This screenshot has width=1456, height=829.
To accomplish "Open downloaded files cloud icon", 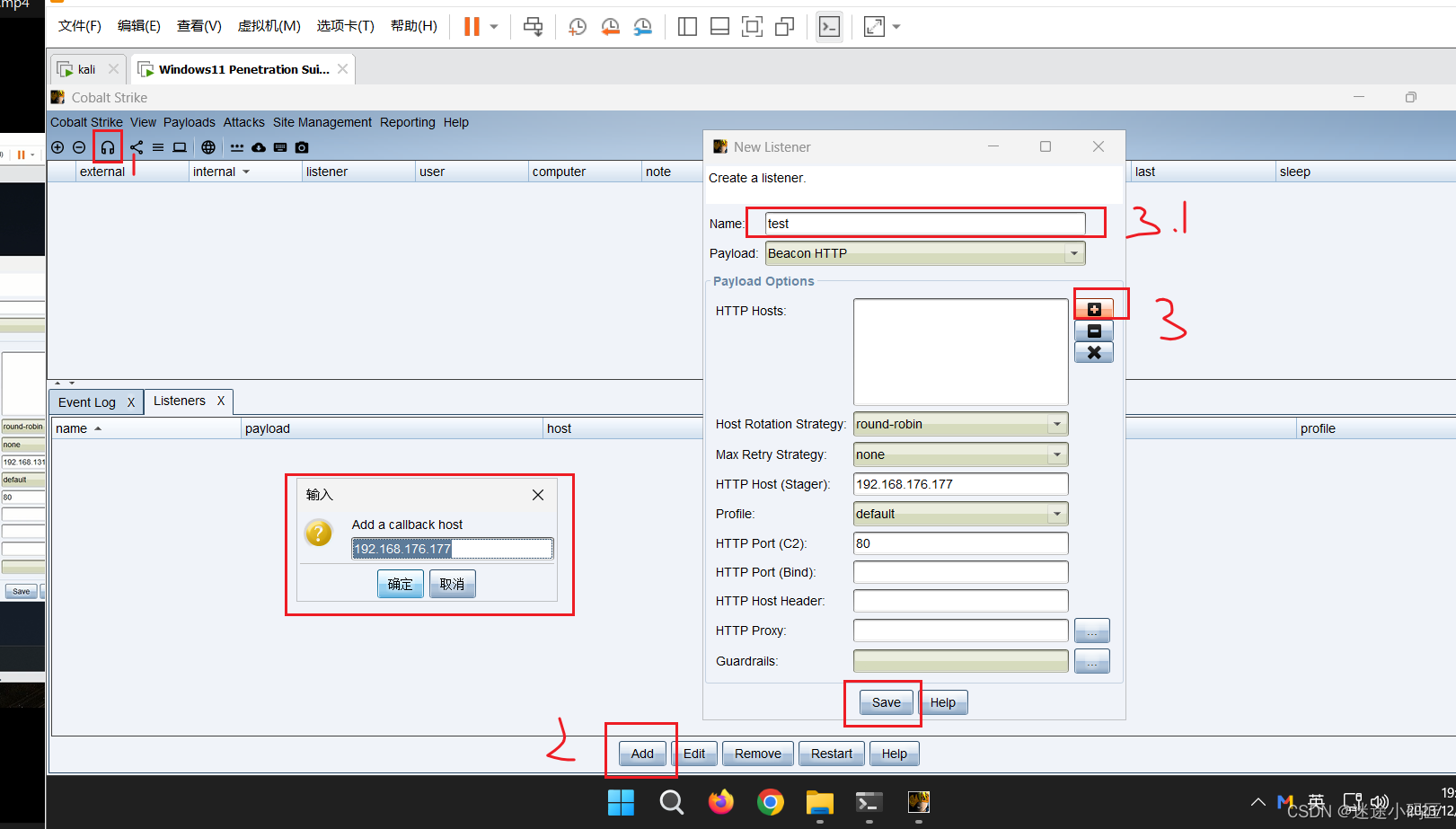I will click(259, 147).
